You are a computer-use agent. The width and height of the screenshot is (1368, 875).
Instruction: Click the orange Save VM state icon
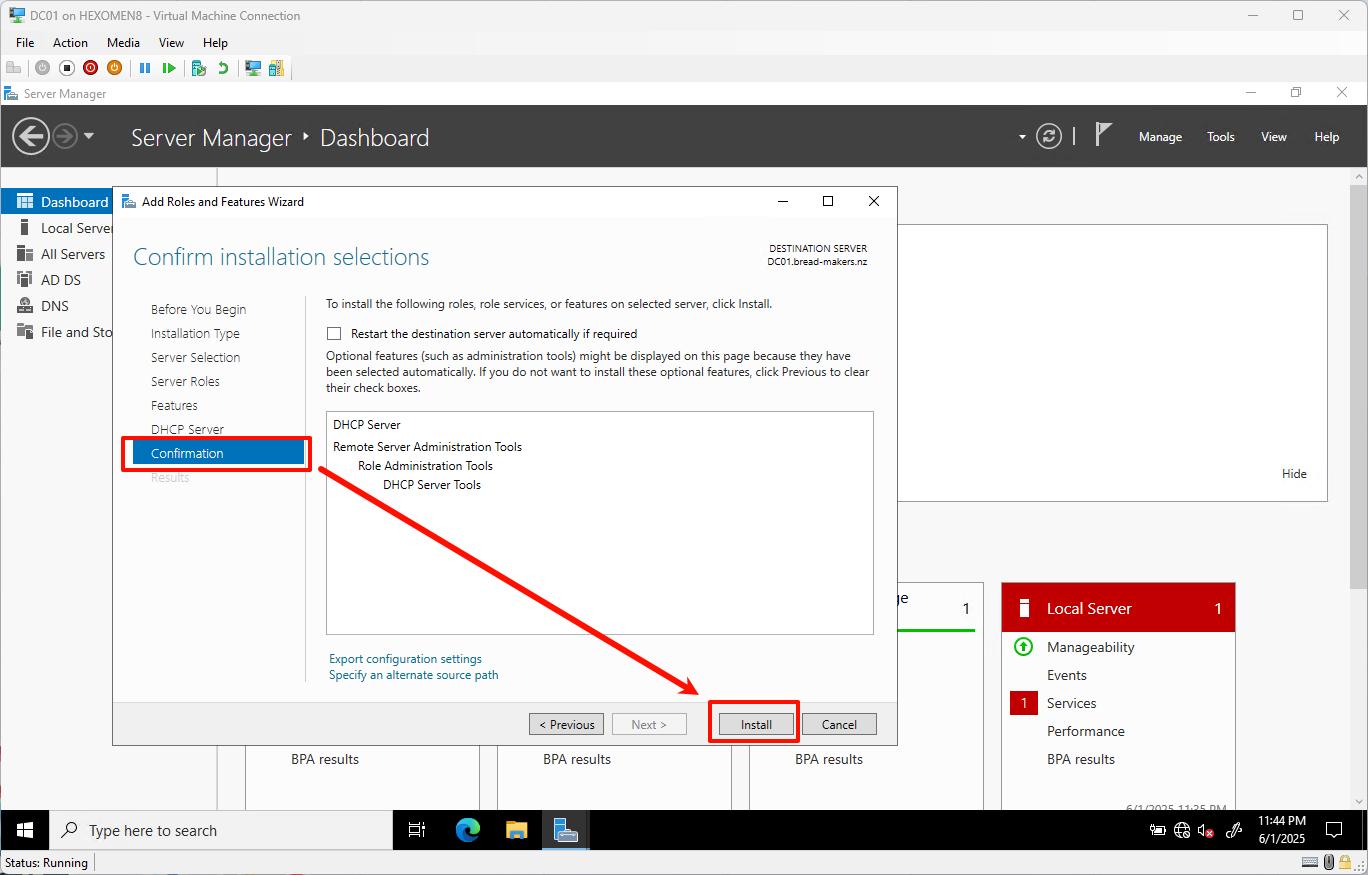pyautogui.click(x=115, y=68)
